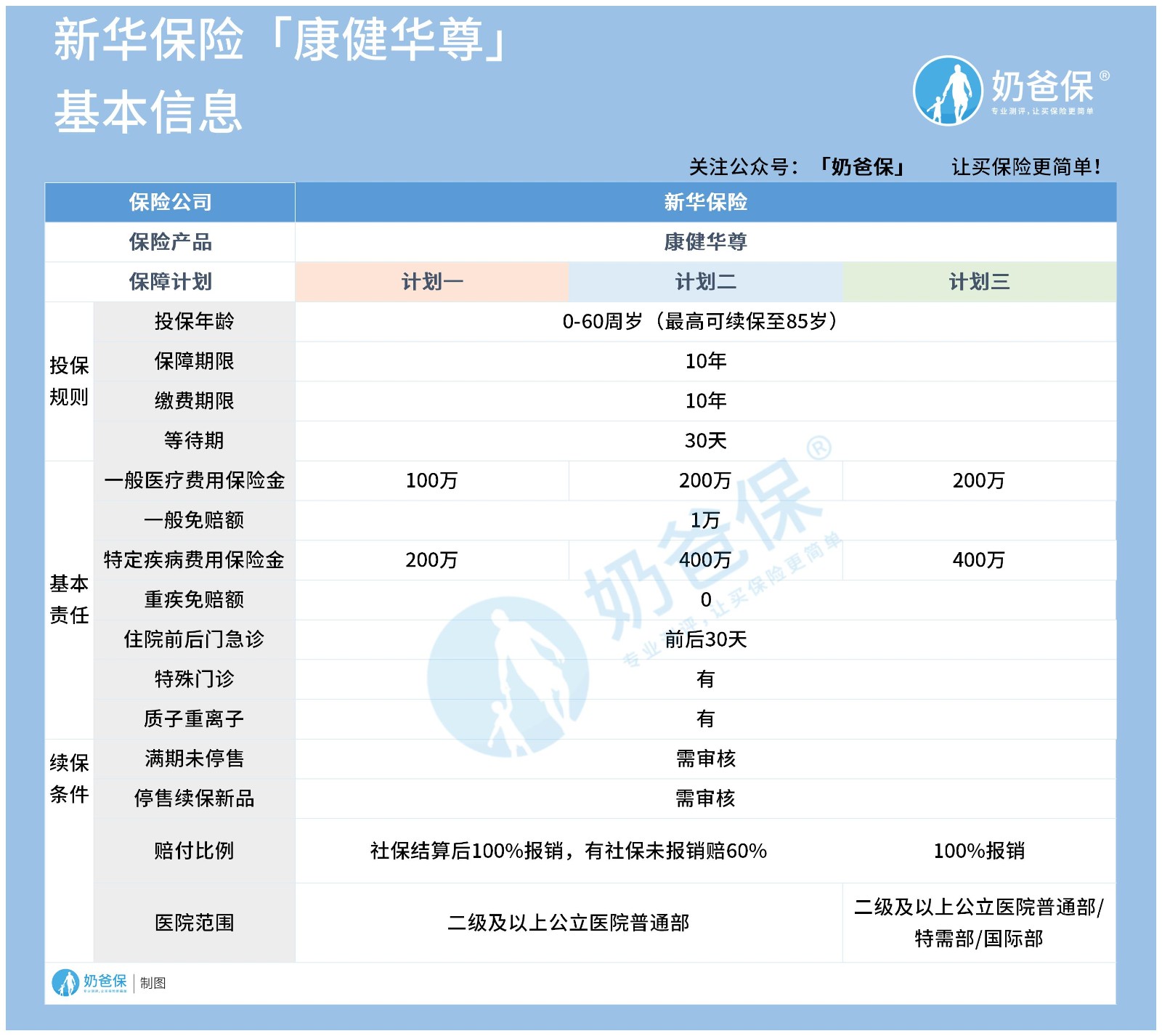Click 有 in the 特殊门诊 row

coord(705,679)
